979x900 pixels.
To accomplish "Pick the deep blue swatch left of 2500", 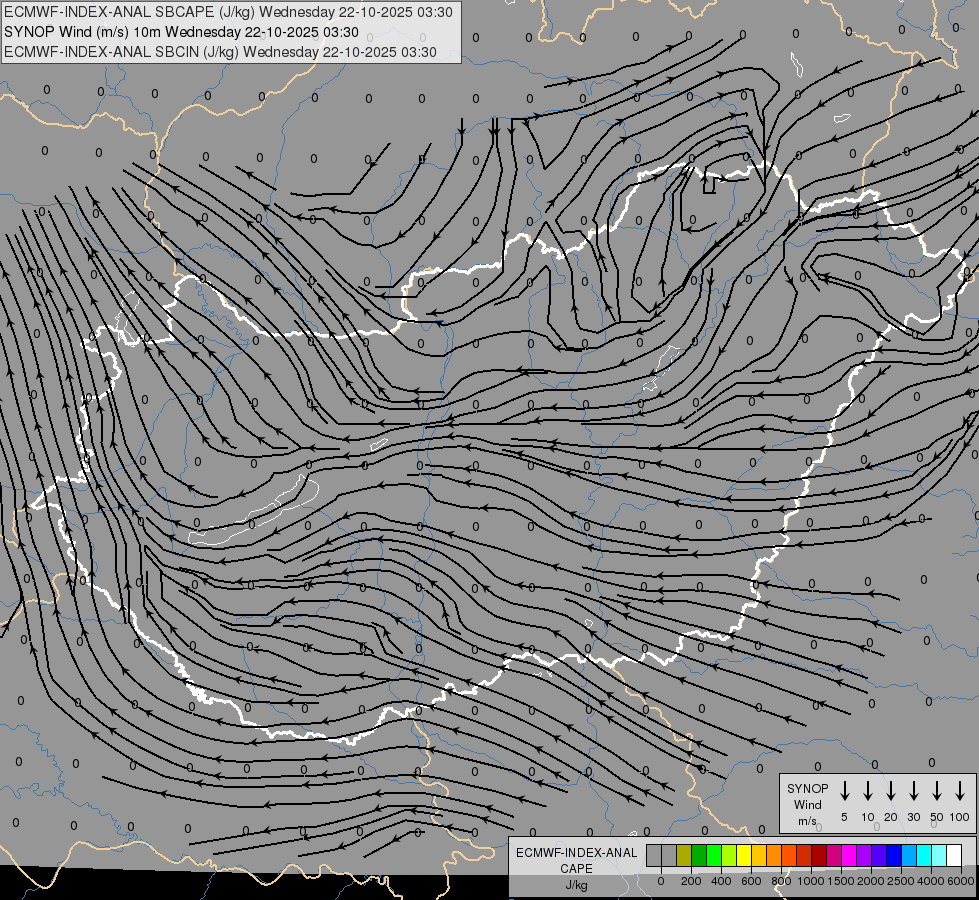I will pos(893,855).
